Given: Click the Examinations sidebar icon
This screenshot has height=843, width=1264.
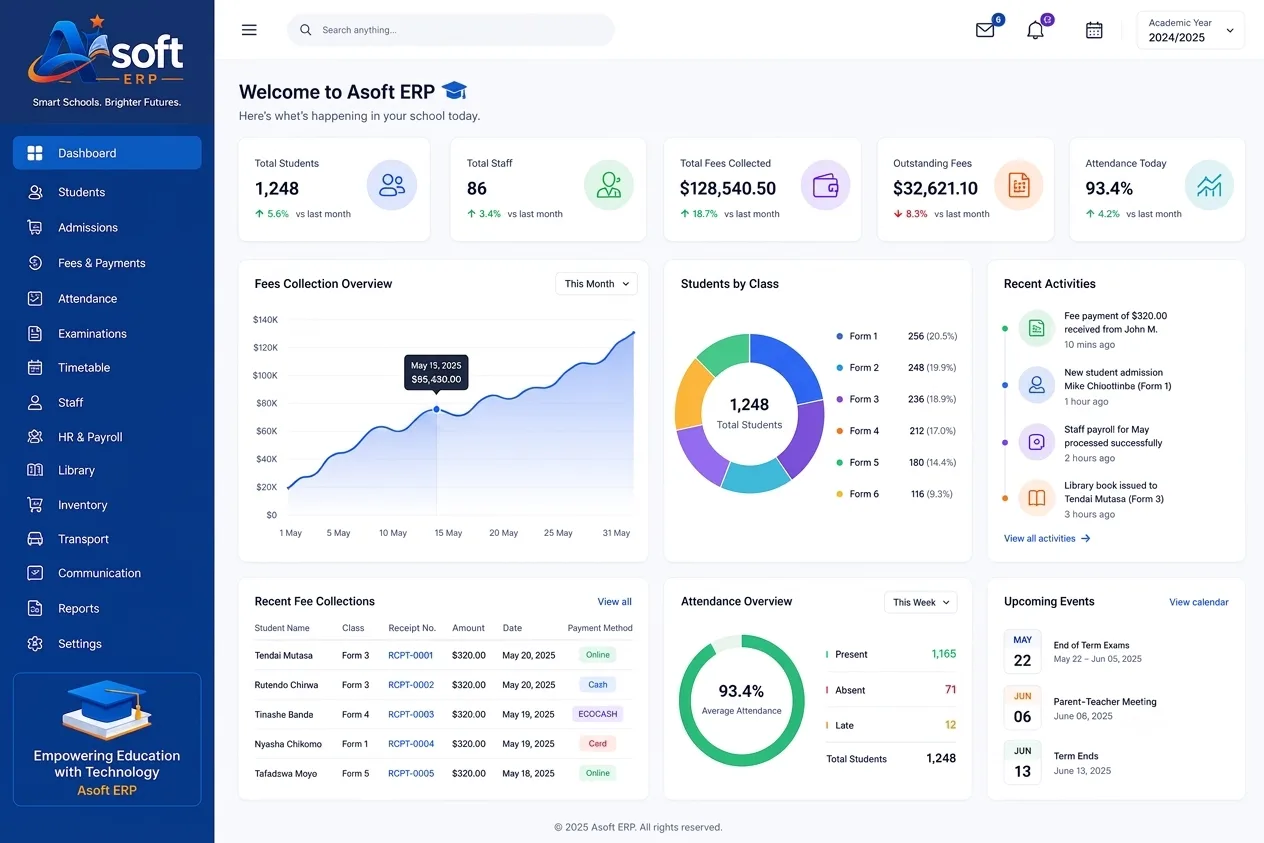Looking at the screenshot, I should click(35, 333).
